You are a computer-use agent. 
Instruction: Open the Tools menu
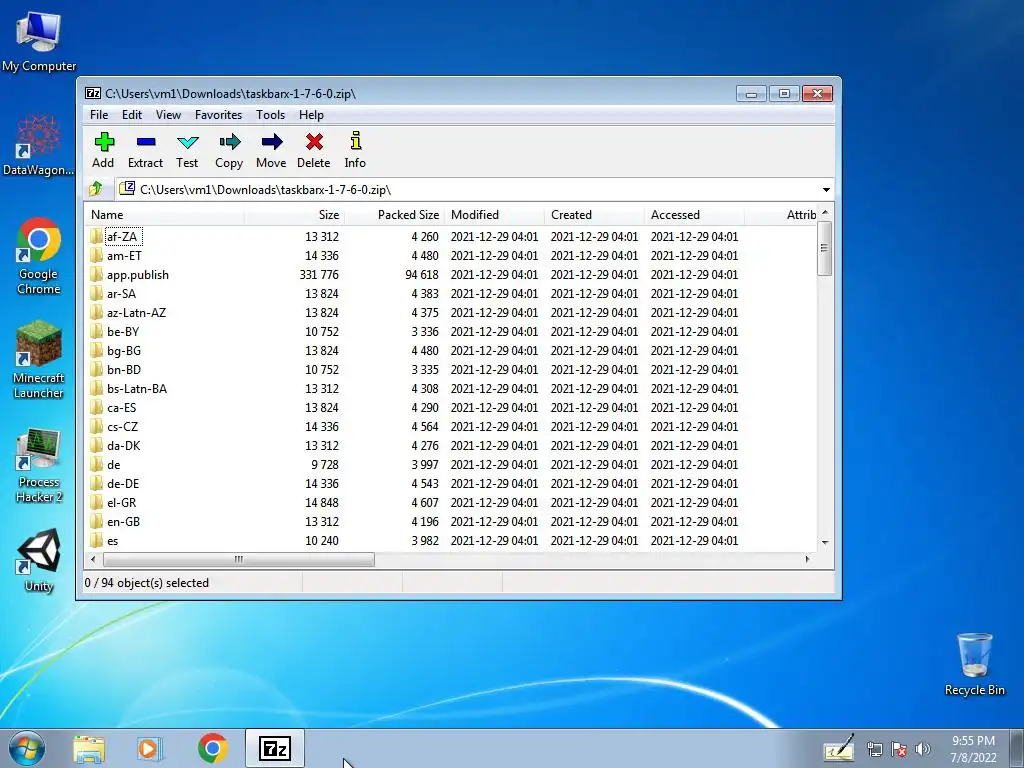(x=270, y=115)
